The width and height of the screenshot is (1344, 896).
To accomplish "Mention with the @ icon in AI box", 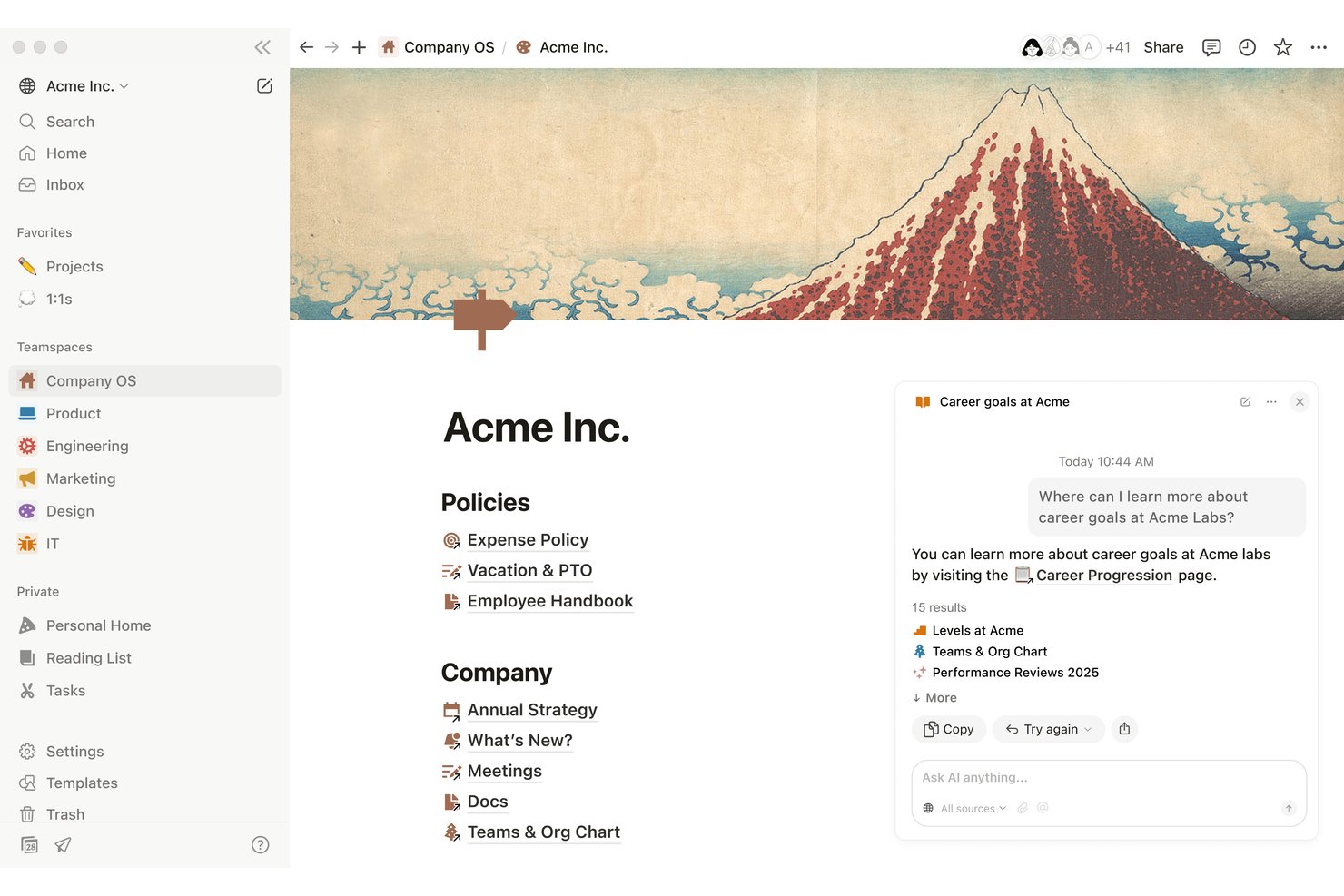I will pyautogui.click(x=1043, y=808).
